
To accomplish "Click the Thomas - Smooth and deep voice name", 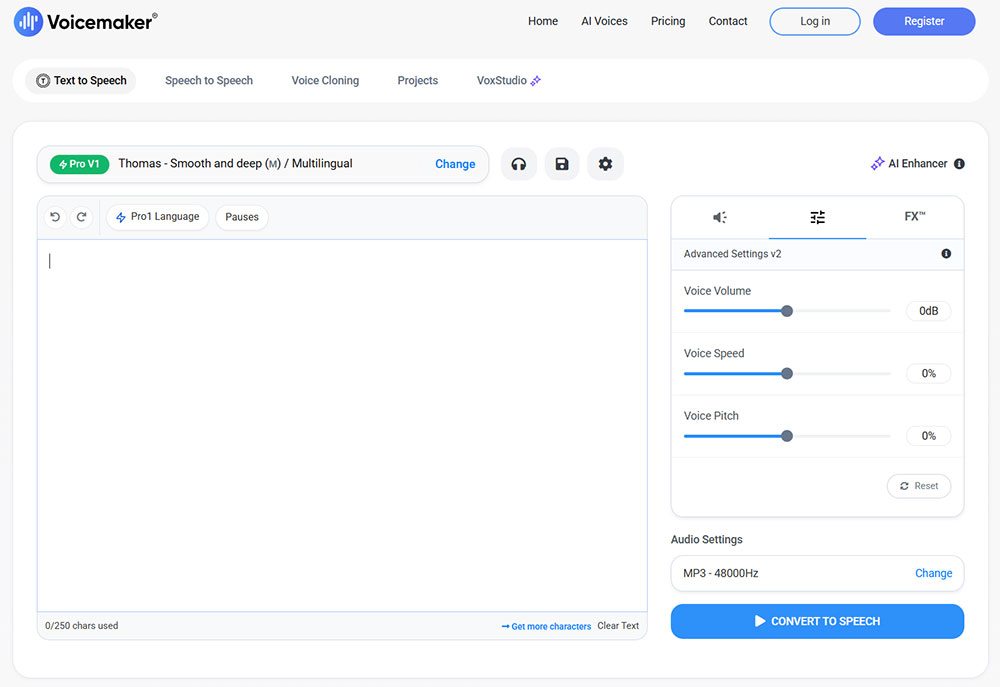I will [x=235, y=163].
